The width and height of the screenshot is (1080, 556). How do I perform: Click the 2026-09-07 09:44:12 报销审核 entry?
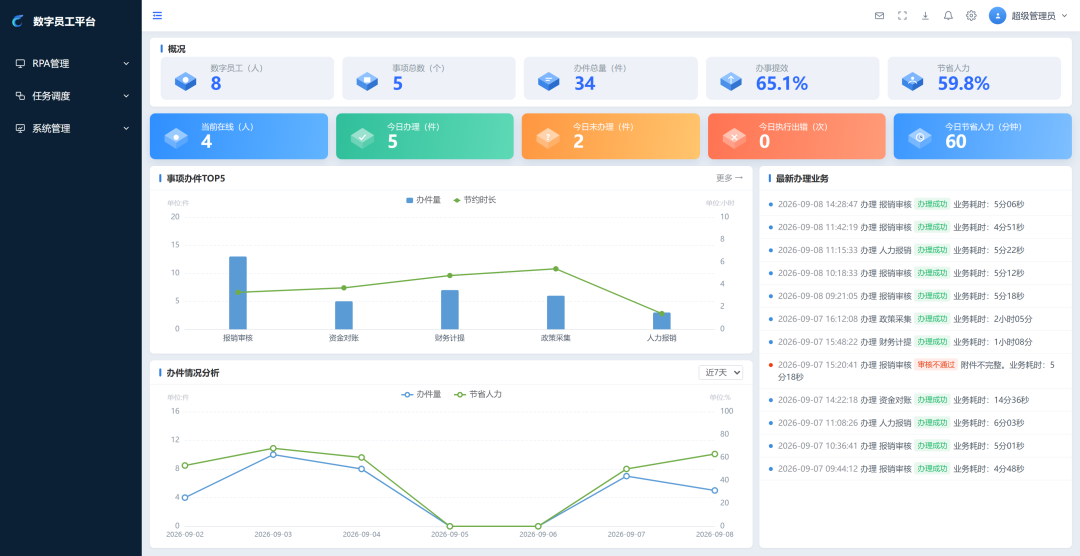pos(915,469)
